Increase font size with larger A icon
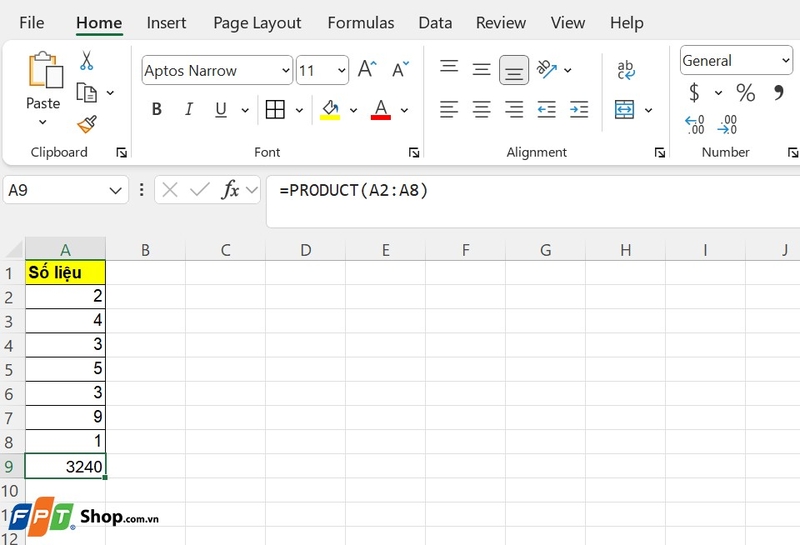800x545 pixels. [367, 68]
